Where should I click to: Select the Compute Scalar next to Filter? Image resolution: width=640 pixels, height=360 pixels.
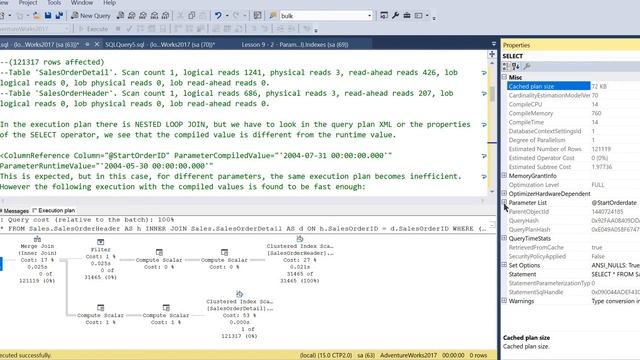[x=159, y=259]
